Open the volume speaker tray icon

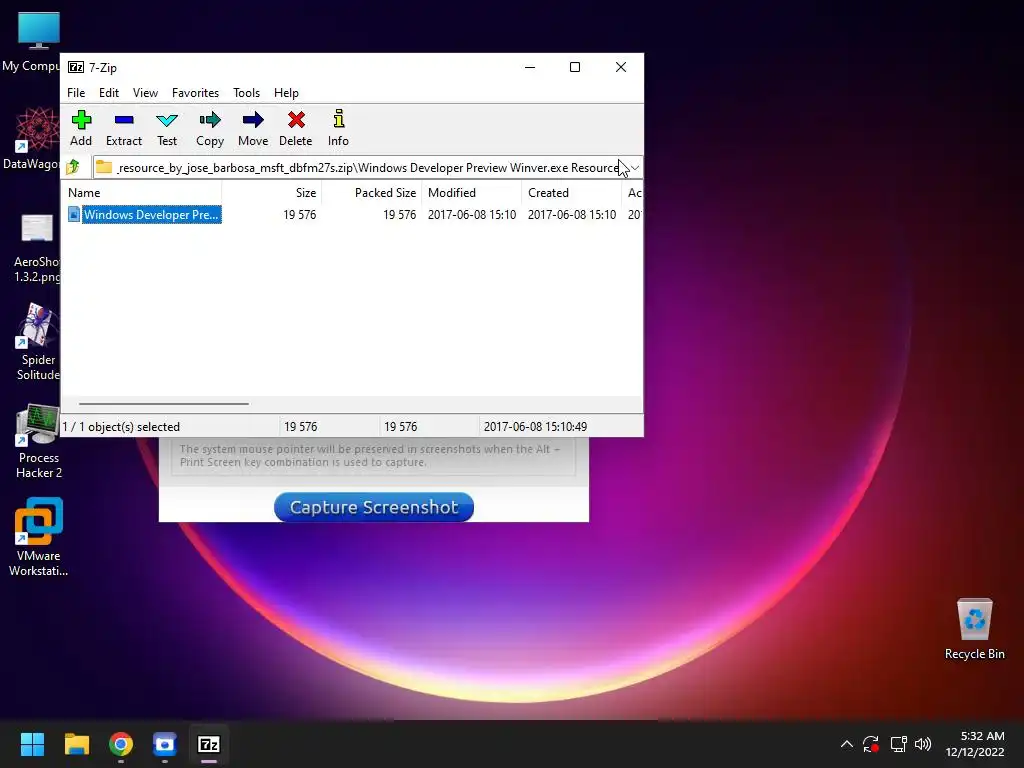coord(923,744)
